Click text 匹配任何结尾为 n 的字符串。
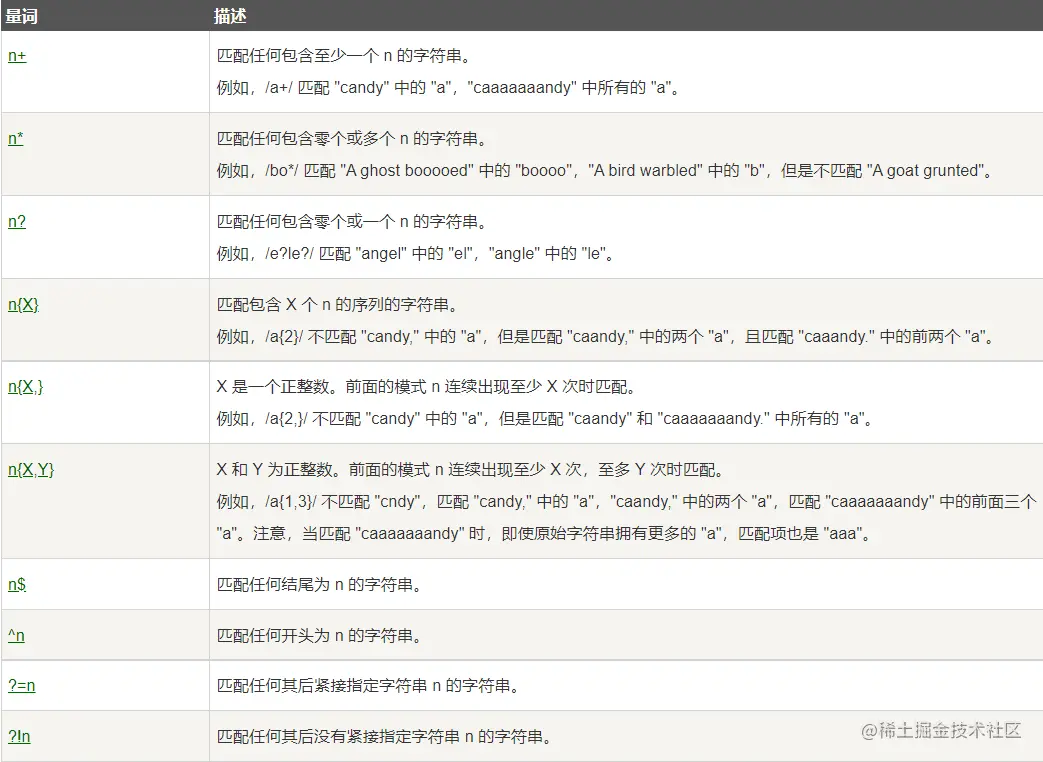1043x762 pixels. click(x=320, y=584)
